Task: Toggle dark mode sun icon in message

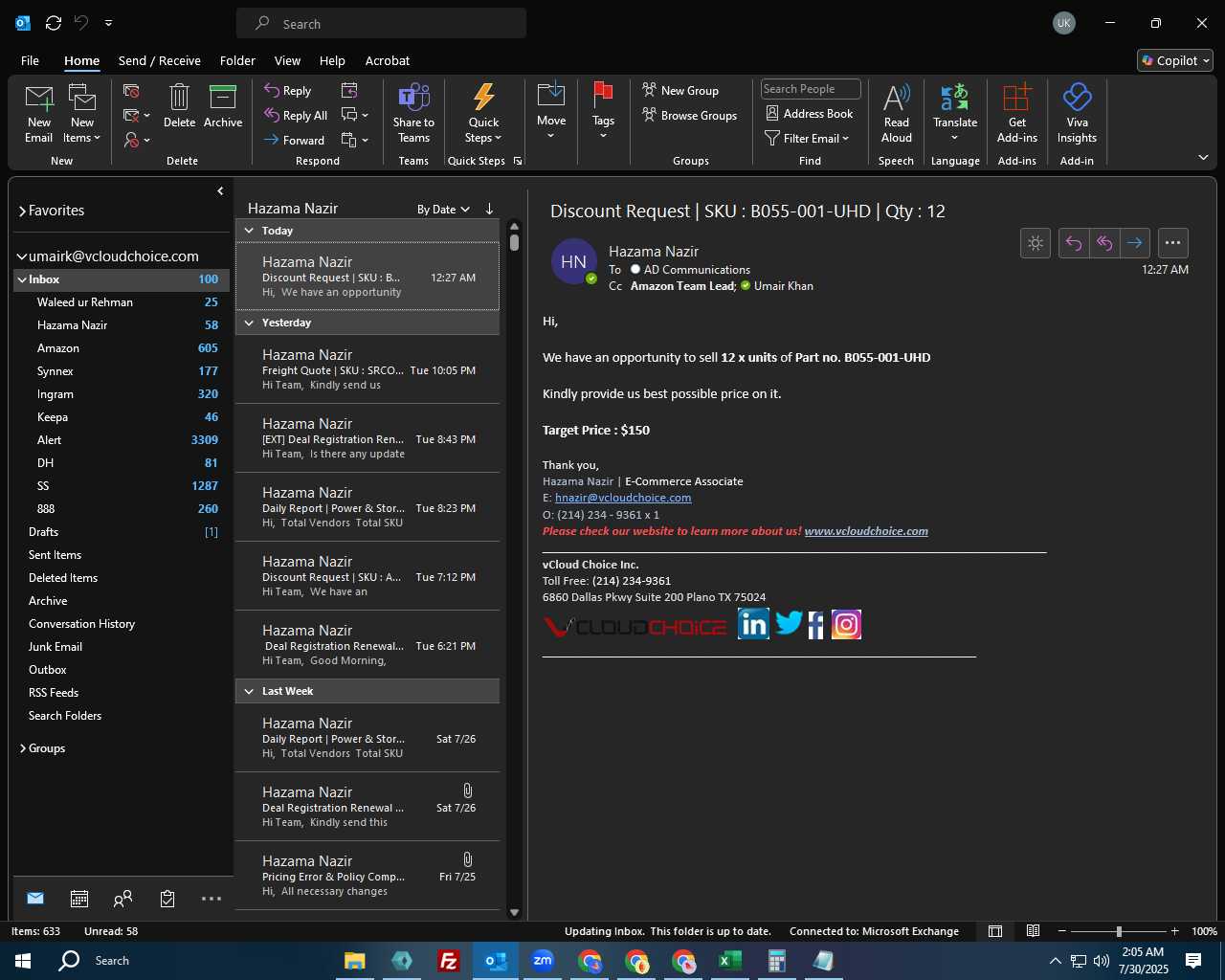Action: pos(1036,243)
